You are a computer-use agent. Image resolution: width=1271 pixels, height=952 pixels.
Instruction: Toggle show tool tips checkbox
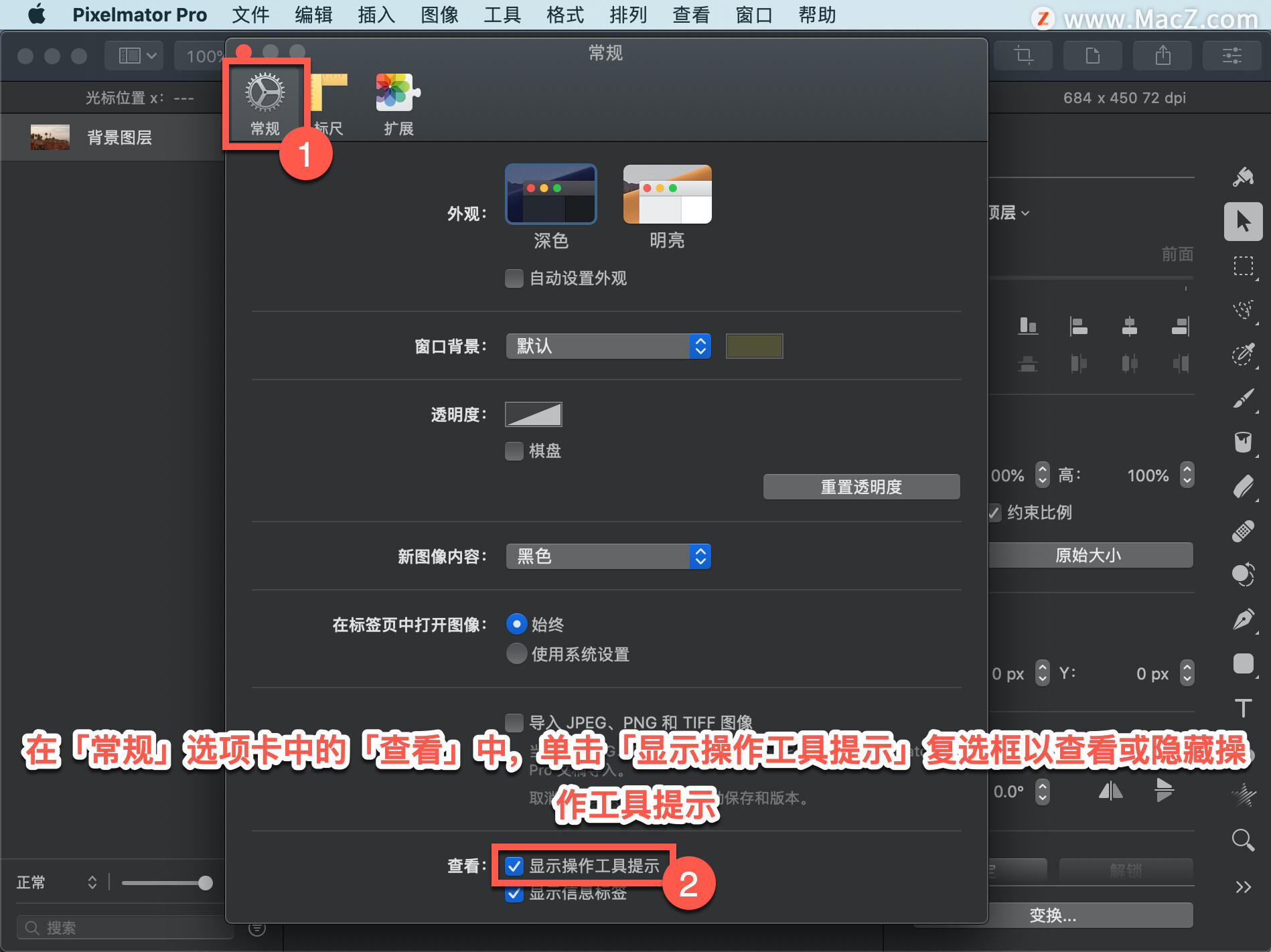[514, 866]
